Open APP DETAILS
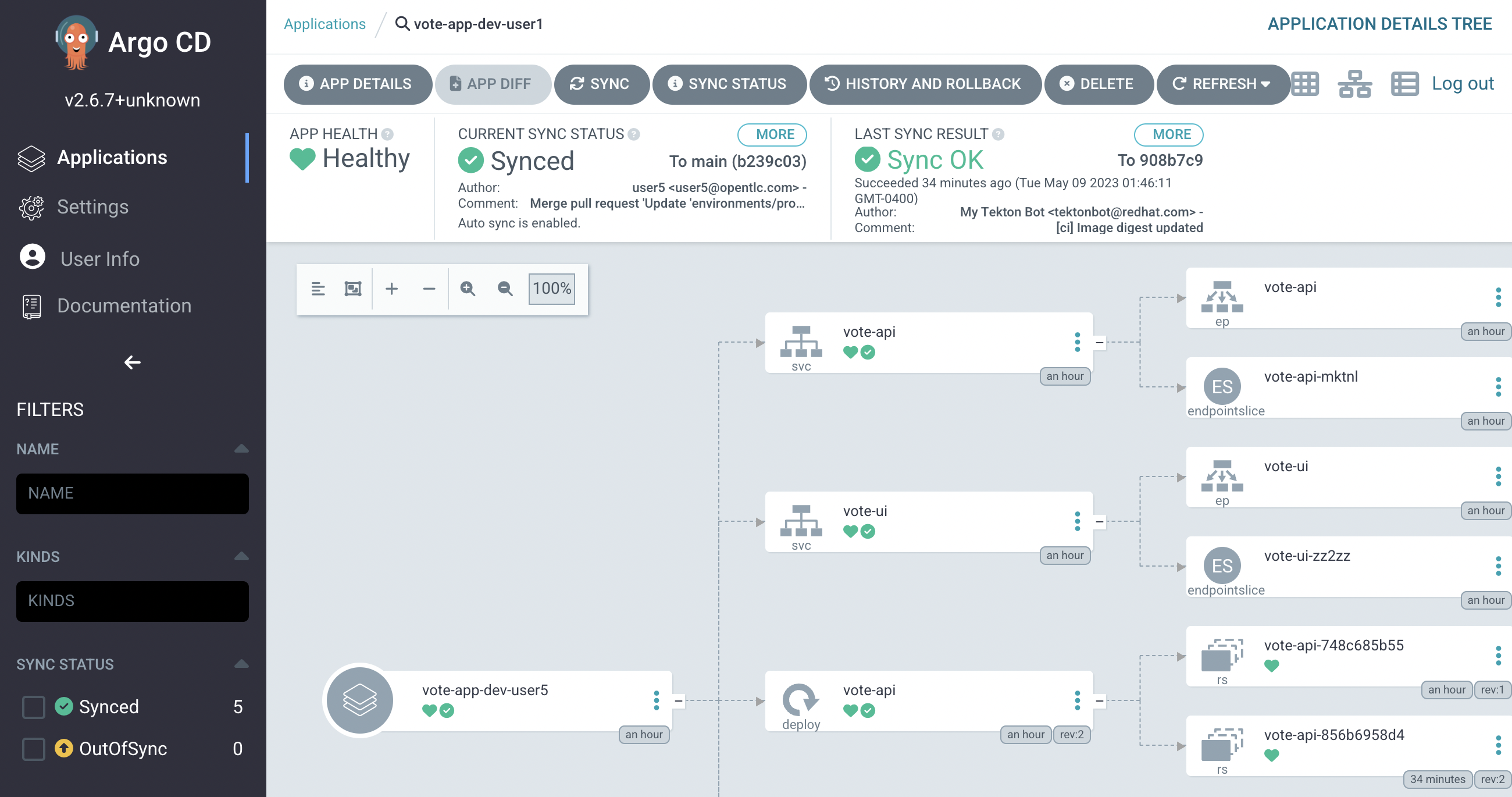 [x=358, y=84]
